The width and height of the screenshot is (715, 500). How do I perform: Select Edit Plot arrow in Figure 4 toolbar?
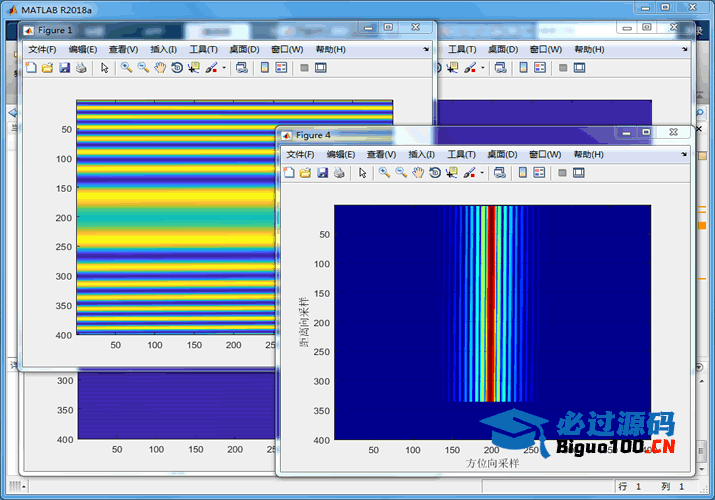[363, 173]
